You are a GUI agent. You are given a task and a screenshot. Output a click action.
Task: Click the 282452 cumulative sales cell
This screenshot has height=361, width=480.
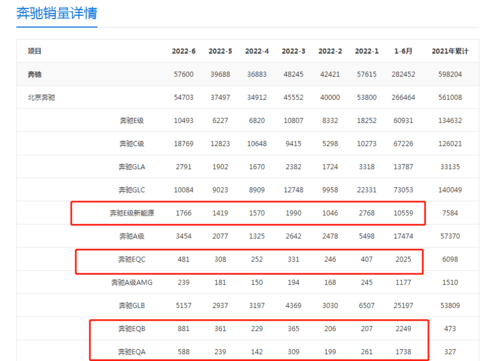click(x=403, y=74)
